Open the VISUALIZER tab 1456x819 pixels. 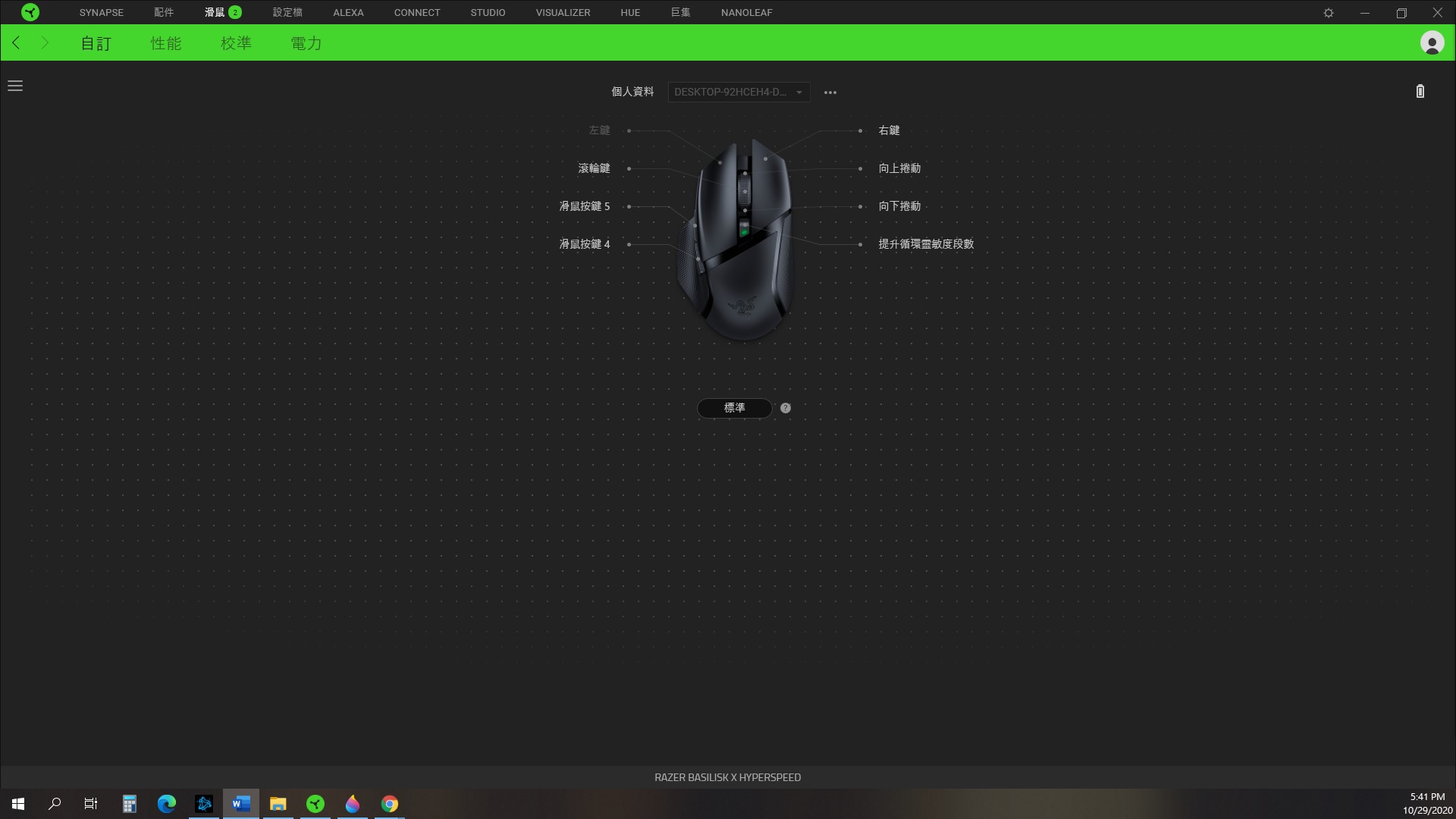[x=563, y=13]
